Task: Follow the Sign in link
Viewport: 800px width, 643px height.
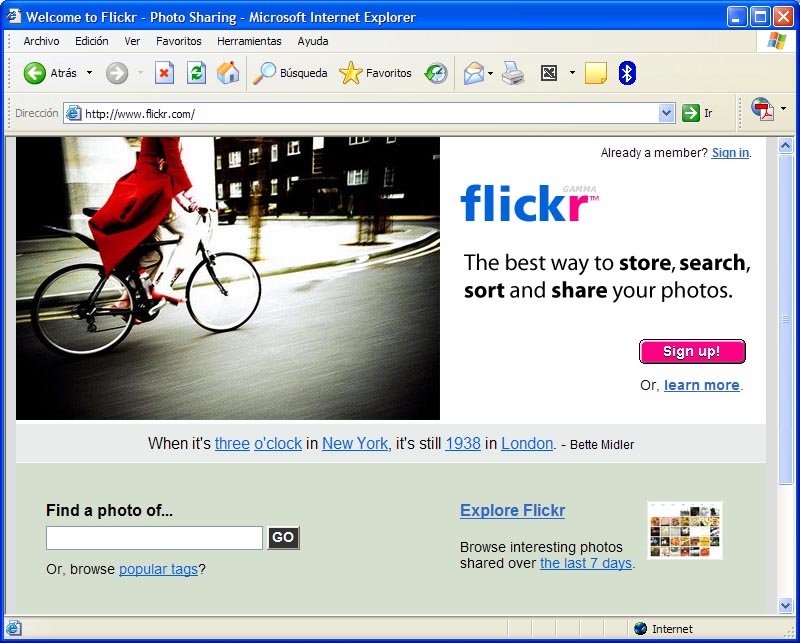Action: click(730, 153)
